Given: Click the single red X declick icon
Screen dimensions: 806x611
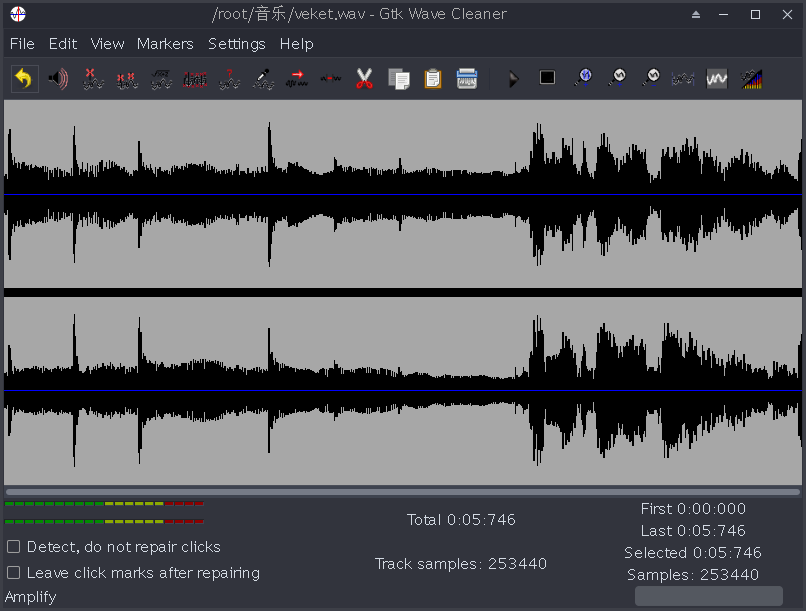Looking at the screenshot, I should click(x=93, y=79).
